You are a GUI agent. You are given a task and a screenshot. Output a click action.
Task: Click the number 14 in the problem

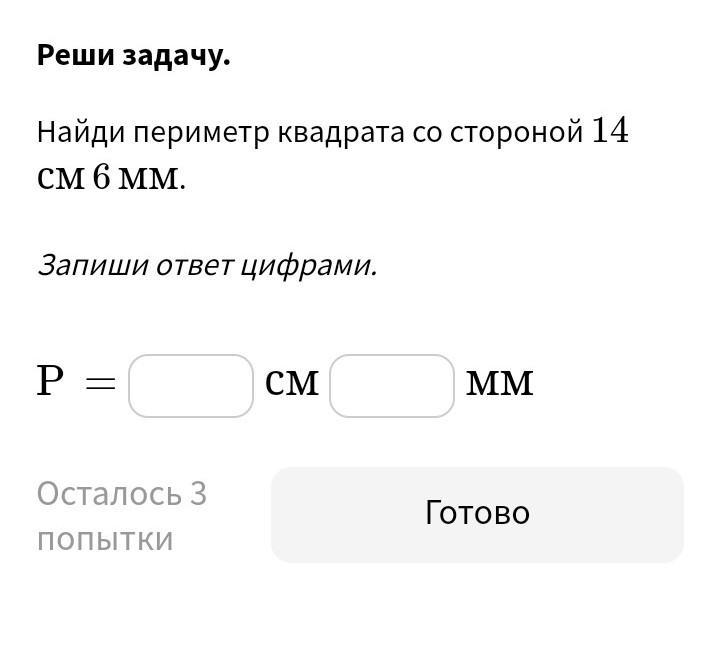tap(610, 131)
